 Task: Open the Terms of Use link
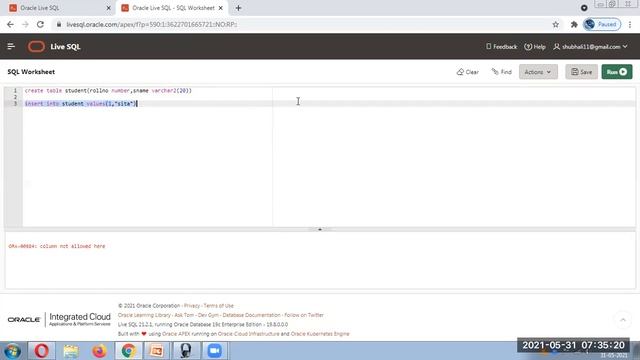pos(218,306)
